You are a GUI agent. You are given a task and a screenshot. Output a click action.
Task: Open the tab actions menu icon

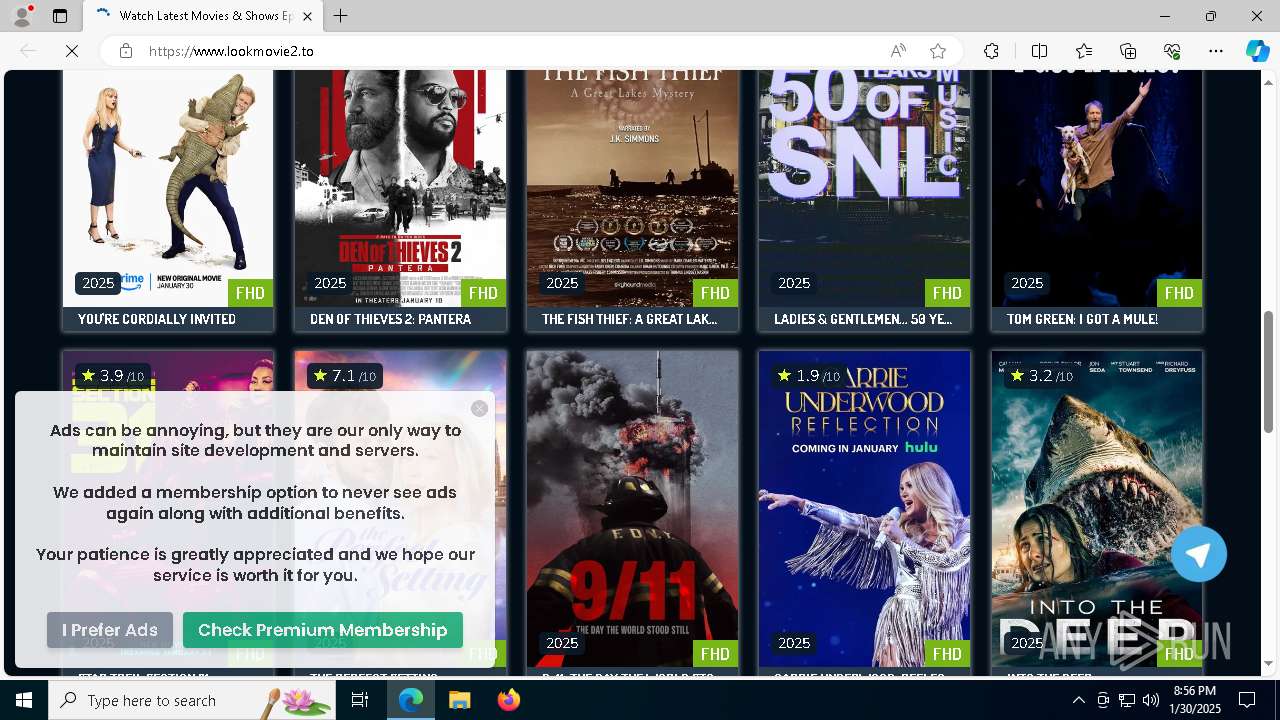point(60,16)
